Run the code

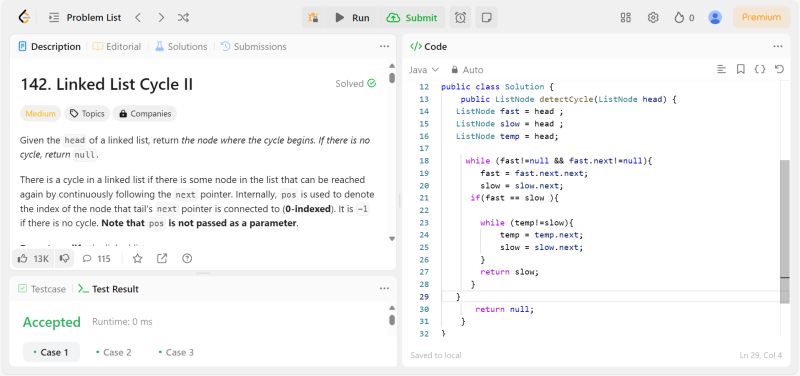[352, 17]
